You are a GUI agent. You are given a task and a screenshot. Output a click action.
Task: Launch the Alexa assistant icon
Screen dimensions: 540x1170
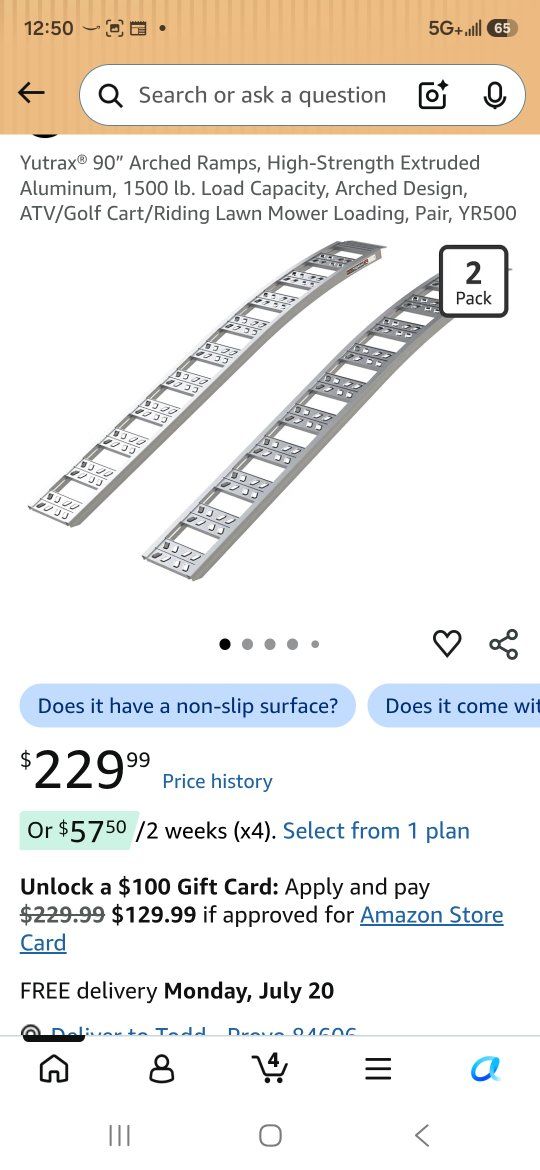pos(486,1069)
